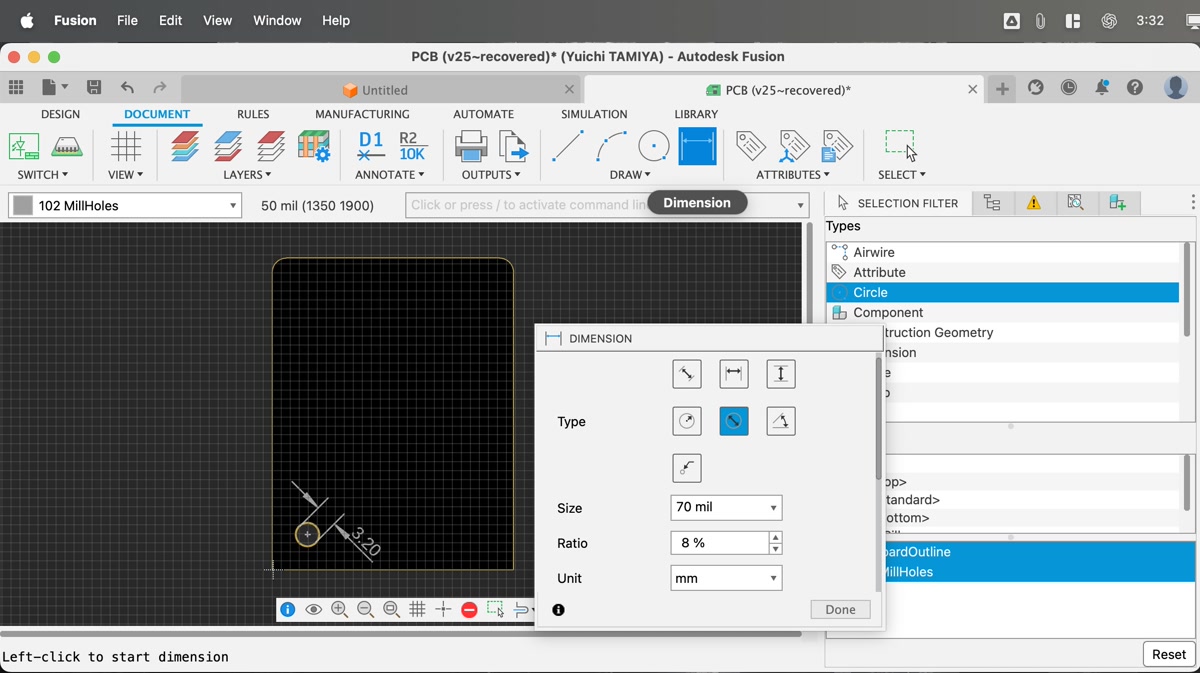Switch to the RULES ribbon tab

coord(253,114)
